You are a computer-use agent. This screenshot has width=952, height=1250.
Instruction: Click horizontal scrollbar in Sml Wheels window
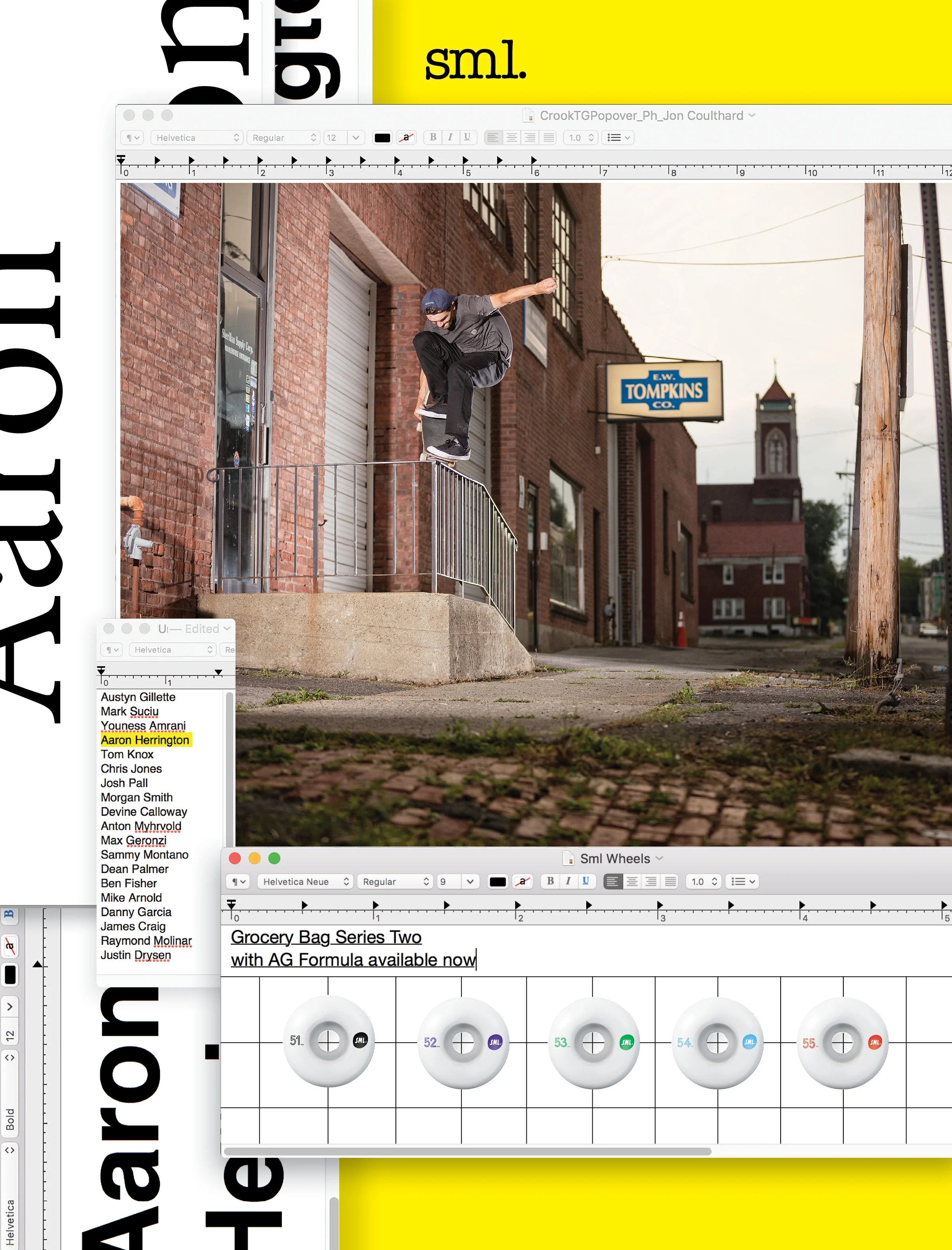468,1151
